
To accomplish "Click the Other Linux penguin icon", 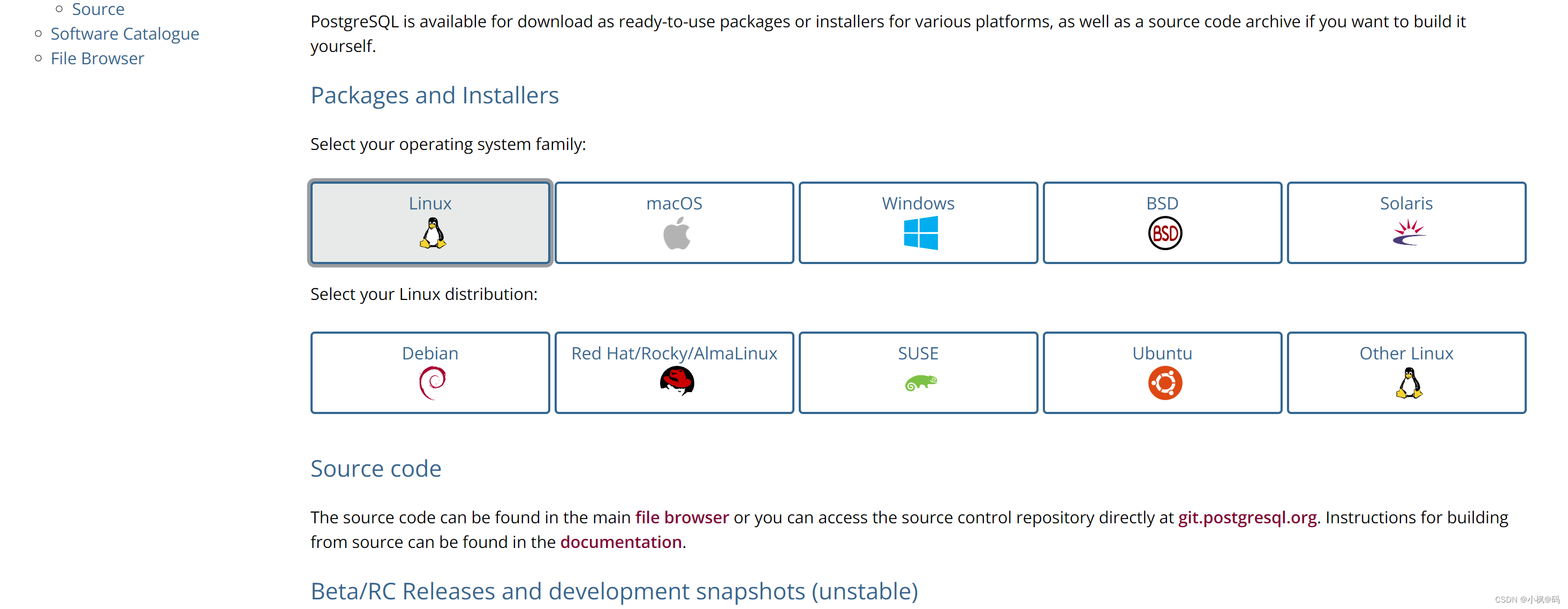I will 1408,383.
